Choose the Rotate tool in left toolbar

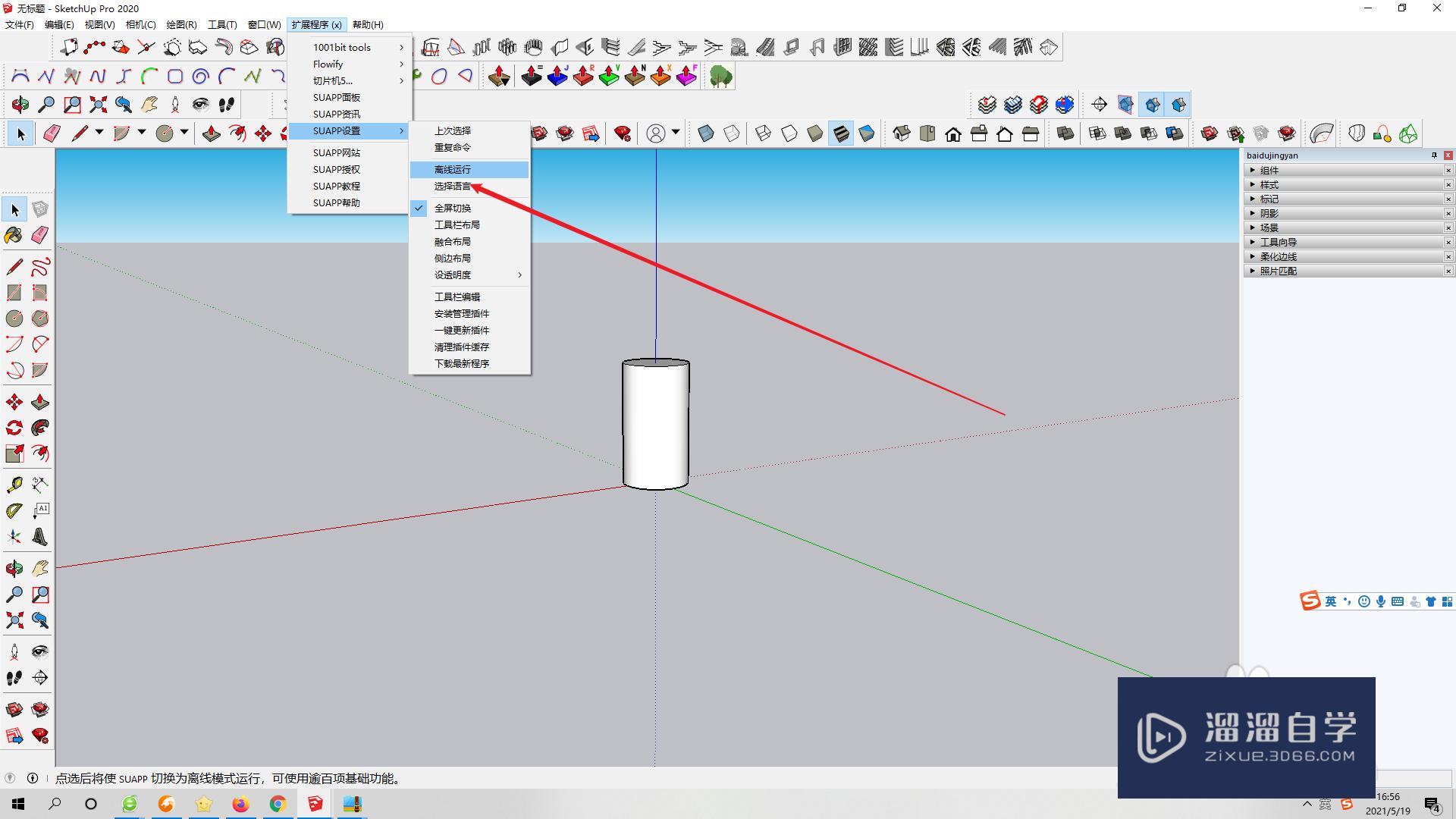coord(14,428)
